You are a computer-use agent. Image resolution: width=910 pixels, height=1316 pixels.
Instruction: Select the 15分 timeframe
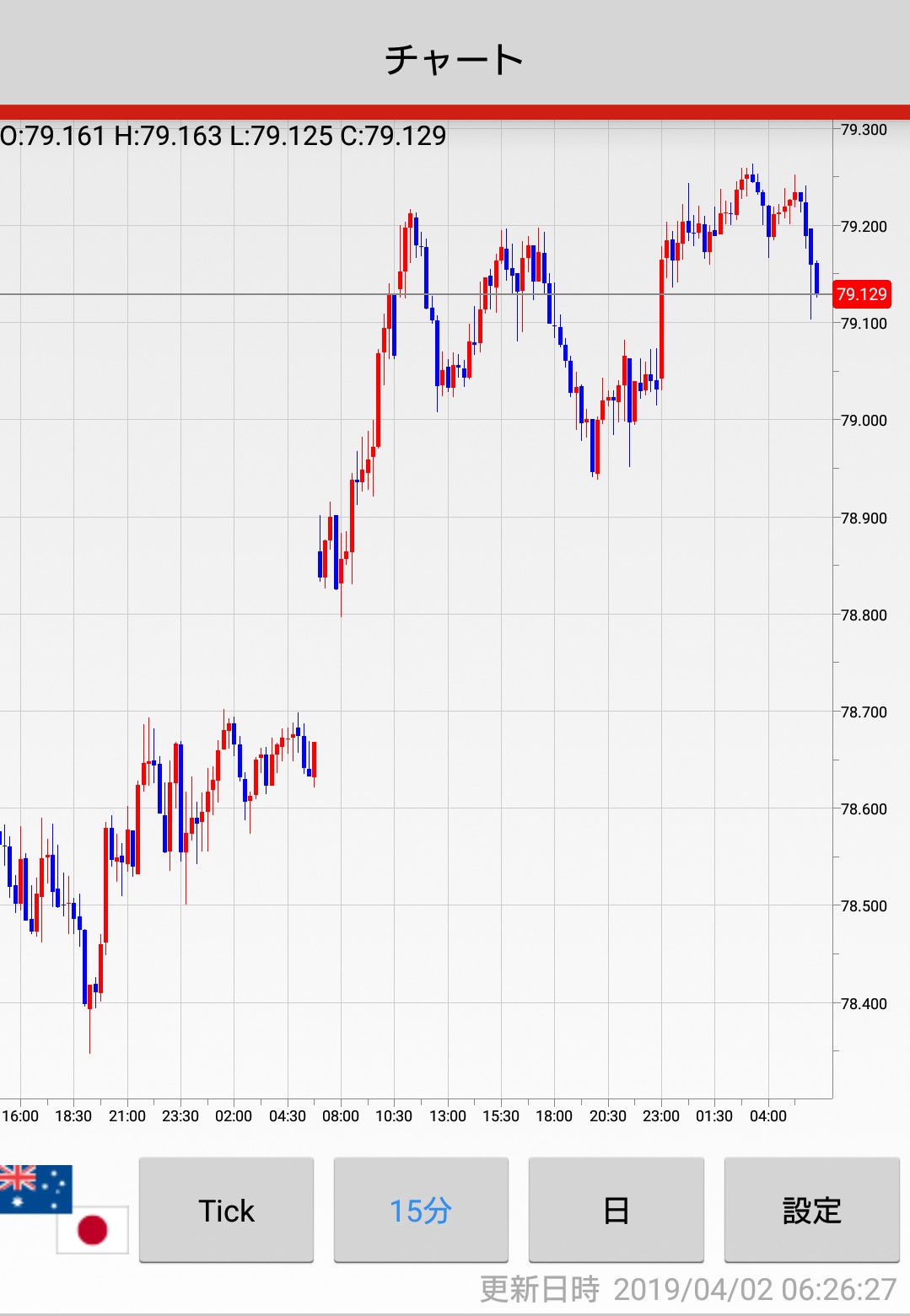421,1210
